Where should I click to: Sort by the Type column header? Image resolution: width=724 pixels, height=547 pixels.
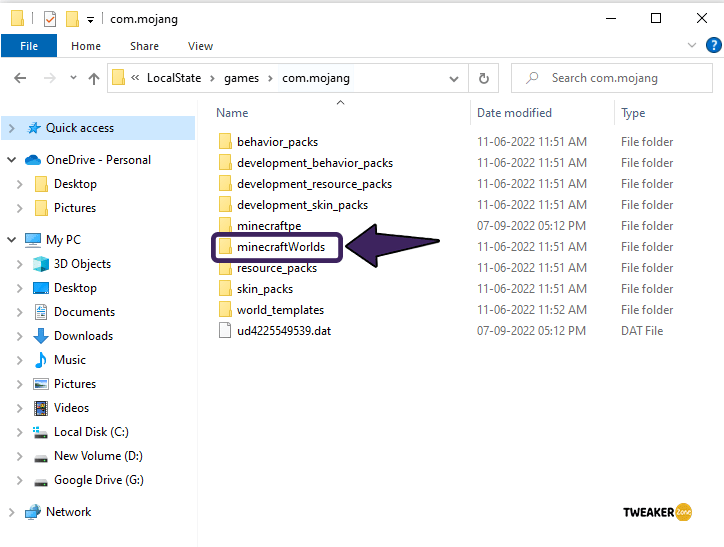pyautogui.click(x=633, y=113)
